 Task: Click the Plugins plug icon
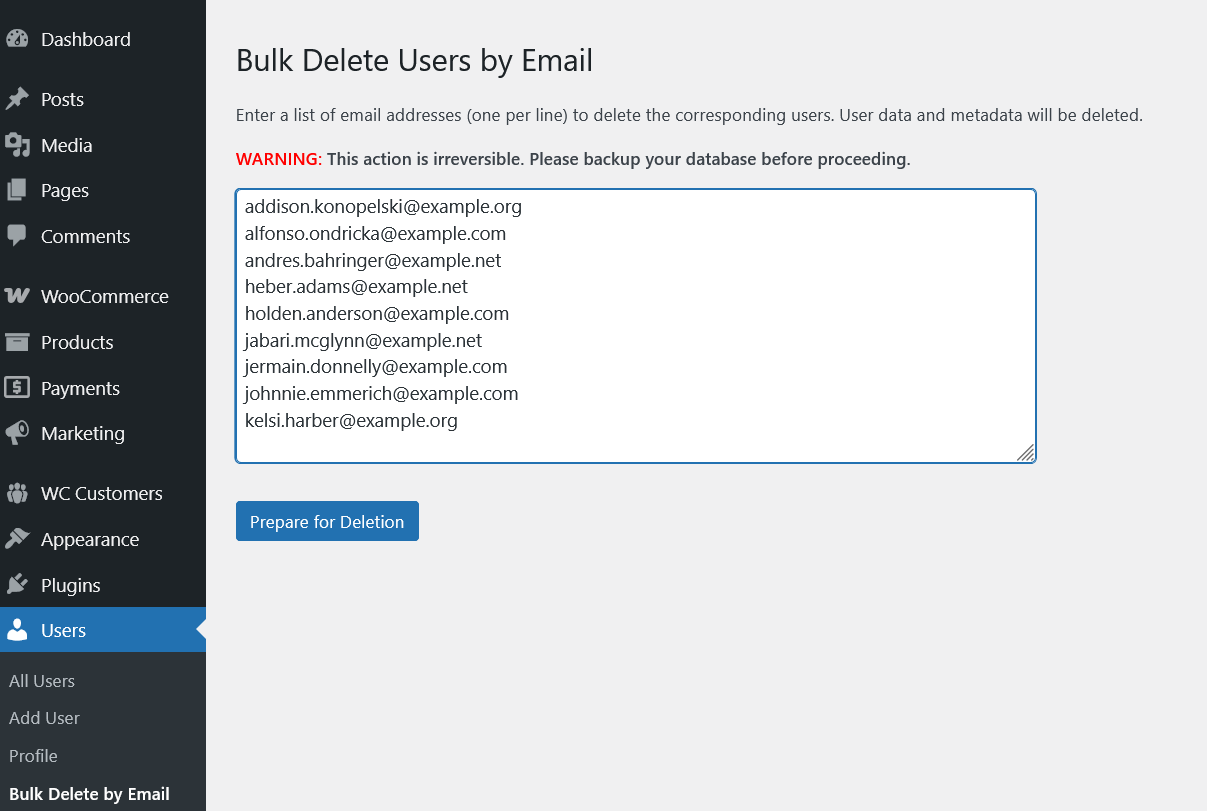17,586
